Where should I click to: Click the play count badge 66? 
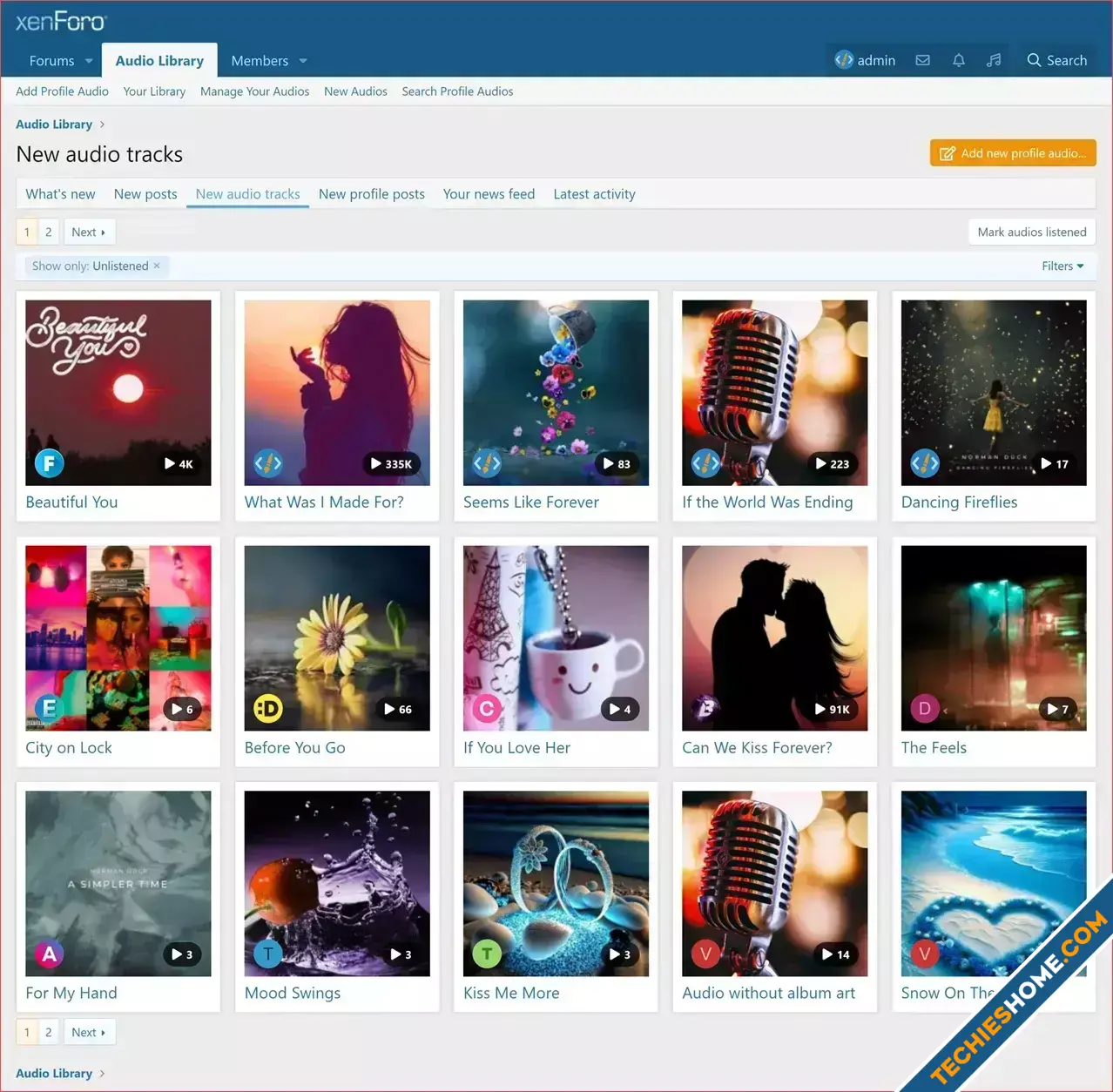point(398,710)
